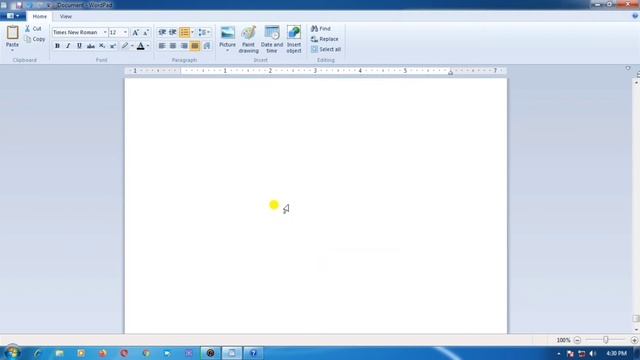Open the font size 12 dropdown
Screen dimensions: 640x360
tap(125, 32)
